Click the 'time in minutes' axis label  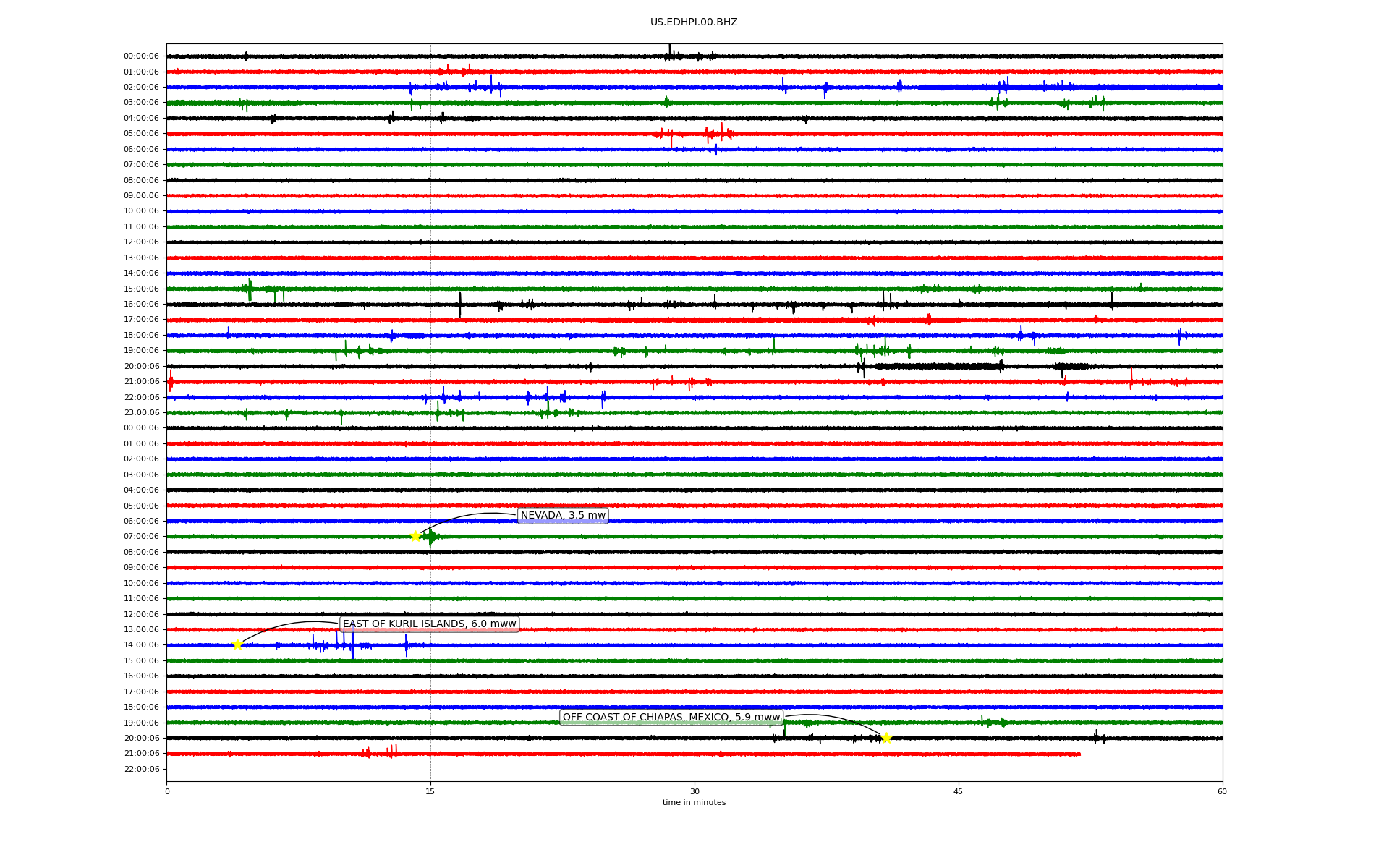694,802
